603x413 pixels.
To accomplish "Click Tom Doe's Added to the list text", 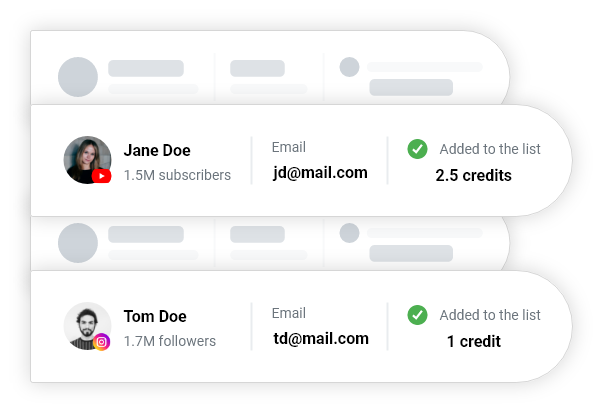I will (x=490, y=315).
